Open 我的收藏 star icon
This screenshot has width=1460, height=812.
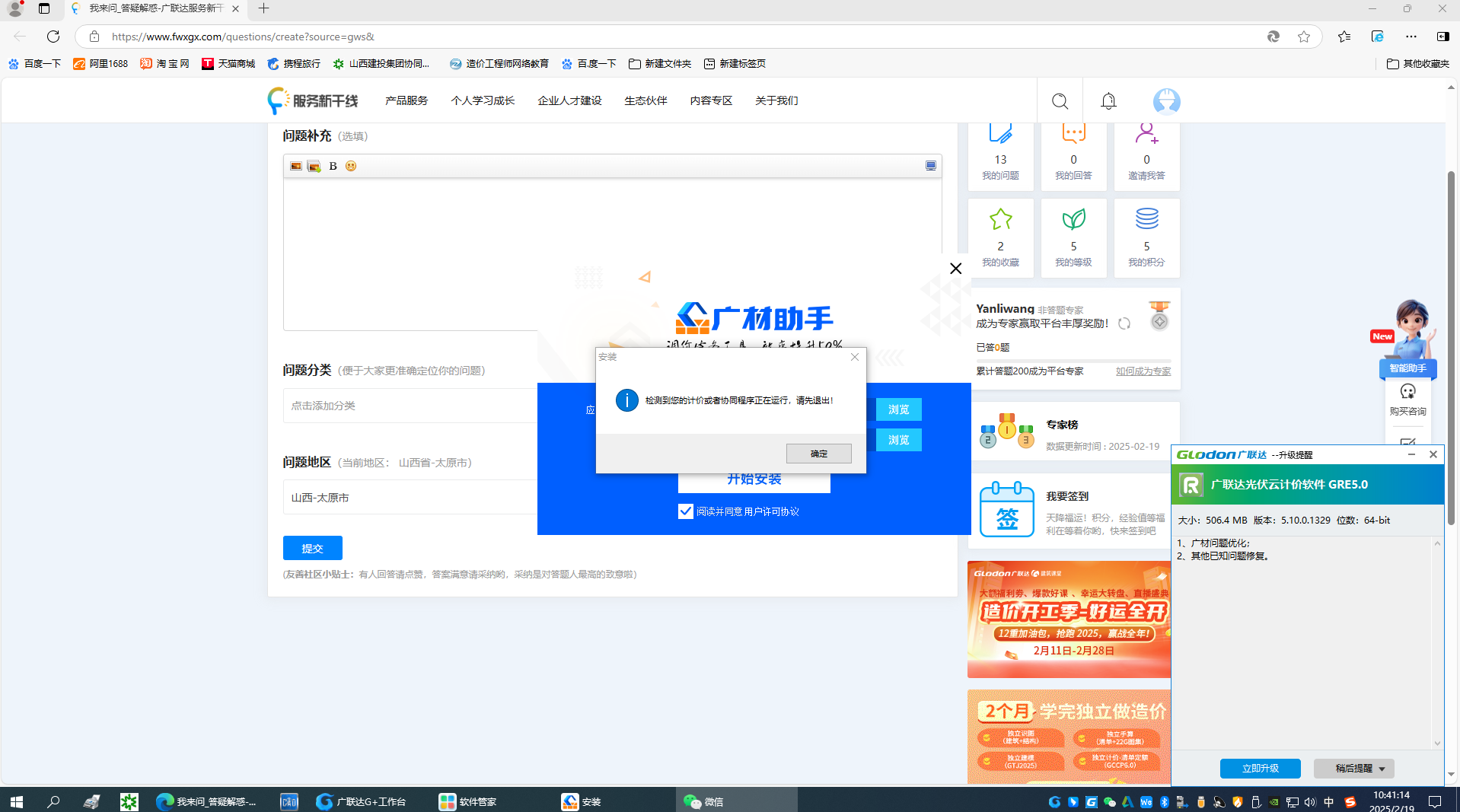pos(1000,219)
